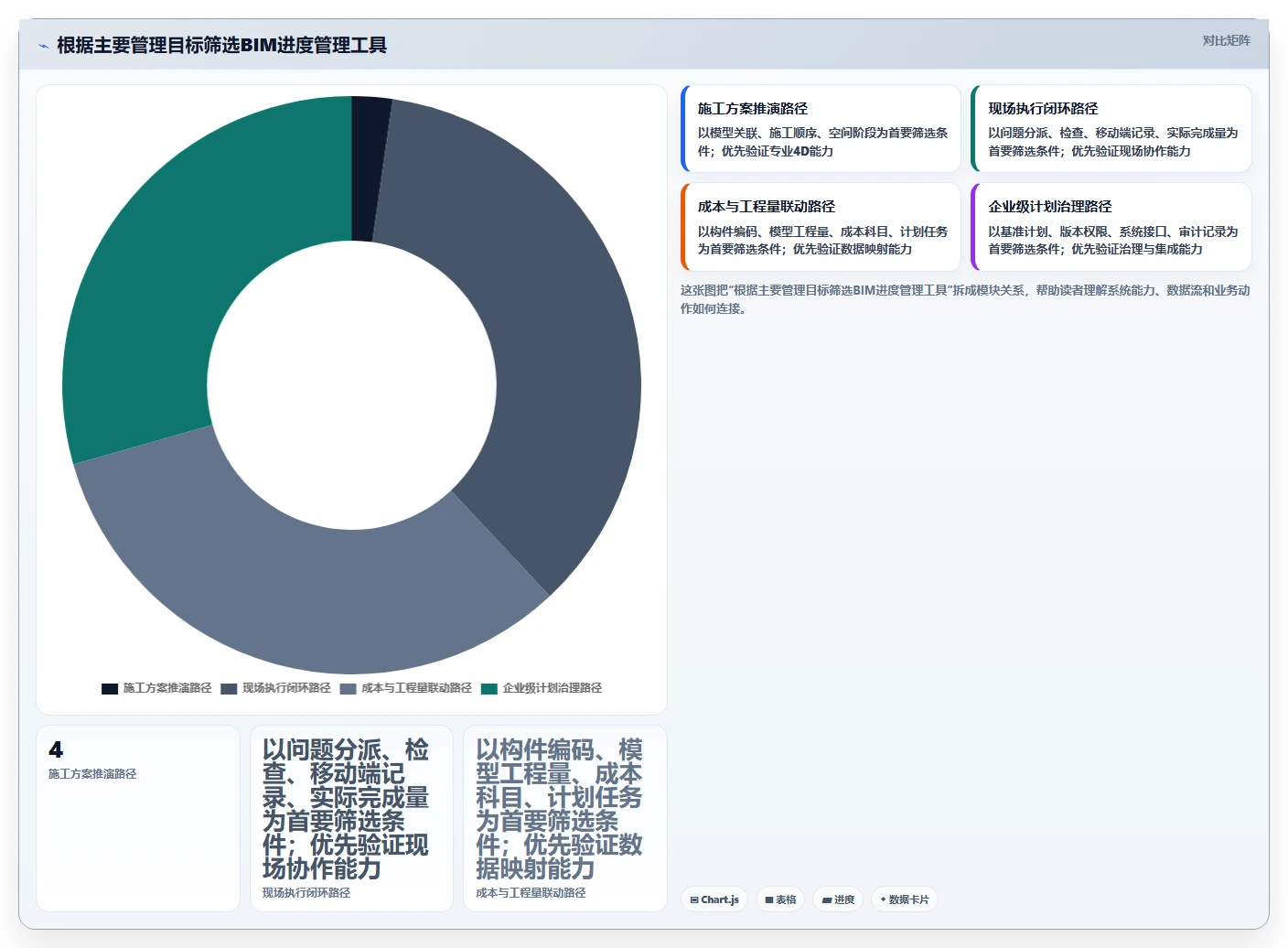This screenshot has height=948, width=1288.
Task: Click the 成本与工程量联动路径 caption under the stat card
Action: click(x=531, y=892)
